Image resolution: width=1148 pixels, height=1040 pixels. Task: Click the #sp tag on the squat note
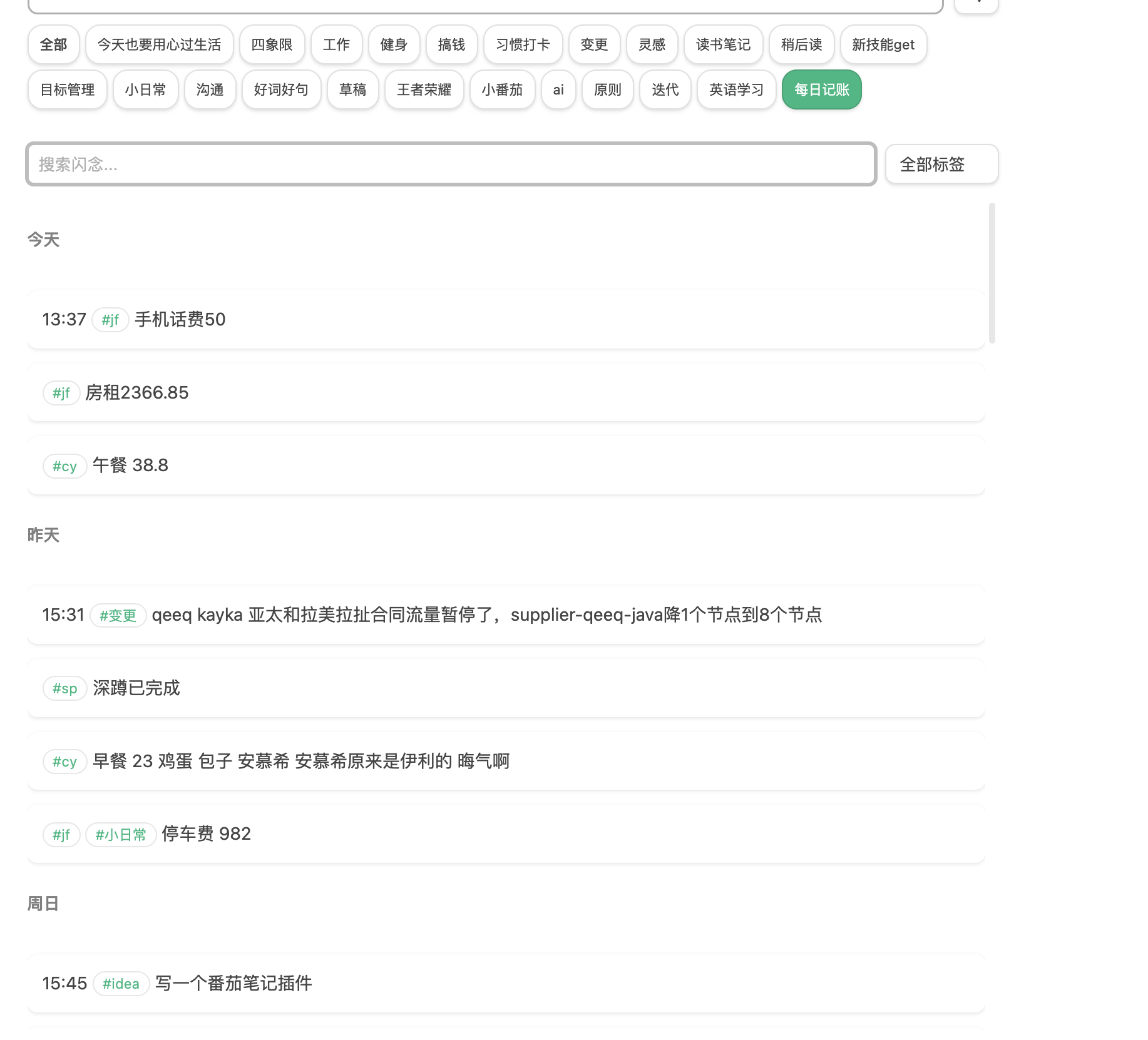coord(64,688)
